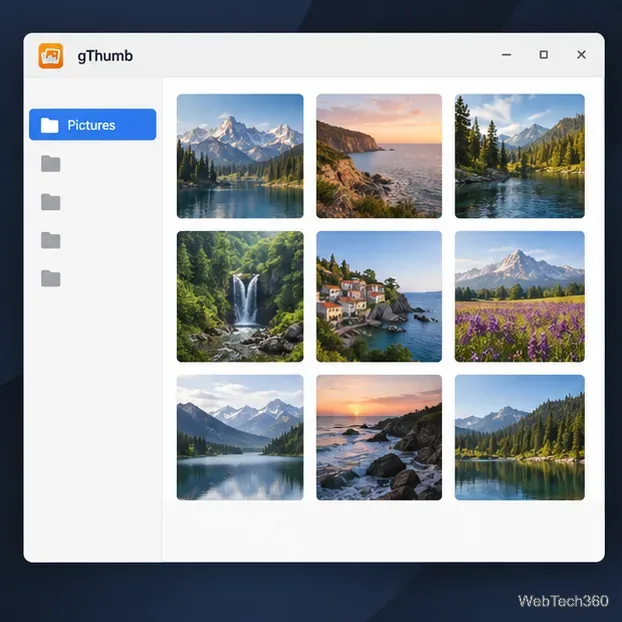Select the purple flower meadow thumbnail
This screenshot has height=622, width=622.
point(520,296)
